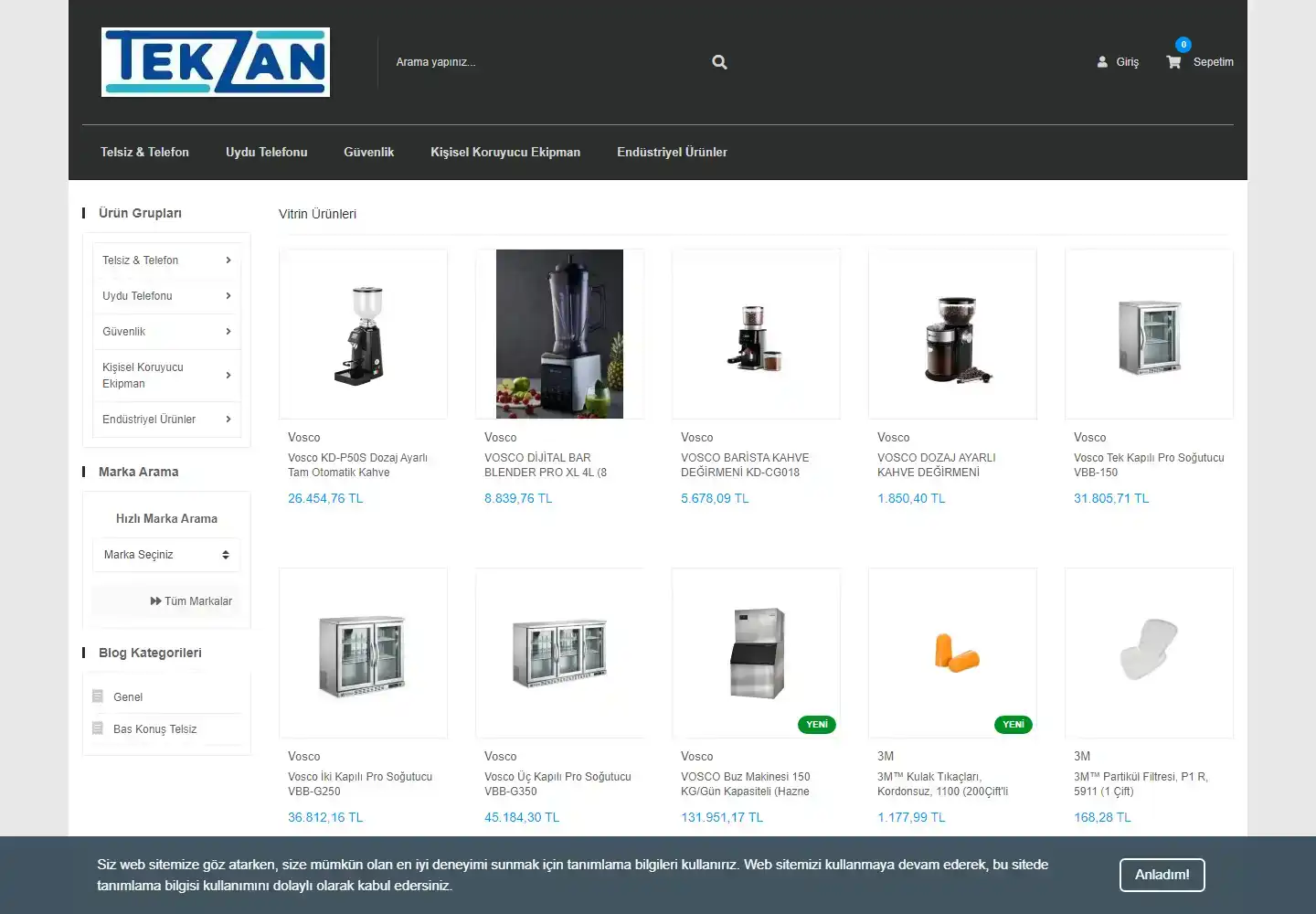
Task: Click 3M Partikül Filtresi P1 R title
Action: coord(1141,784)
